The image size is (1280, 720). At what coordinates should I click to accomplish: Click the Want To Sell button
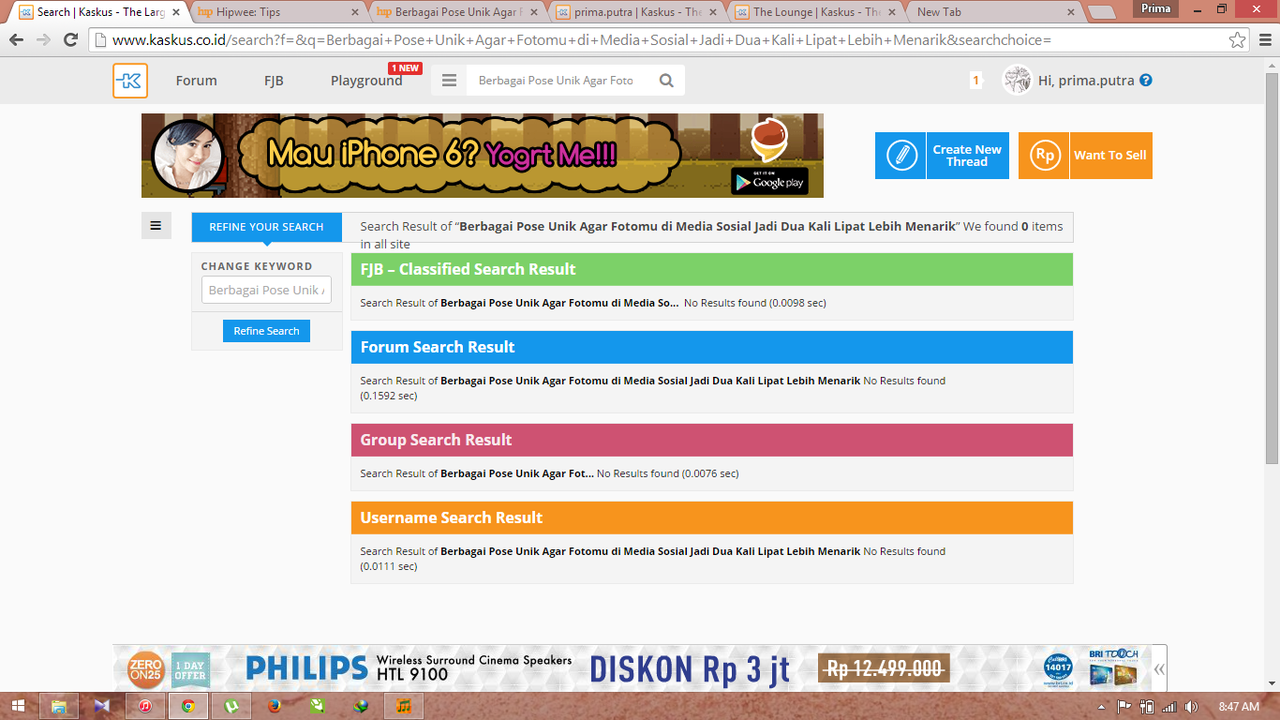click(x=1085, y=156)
